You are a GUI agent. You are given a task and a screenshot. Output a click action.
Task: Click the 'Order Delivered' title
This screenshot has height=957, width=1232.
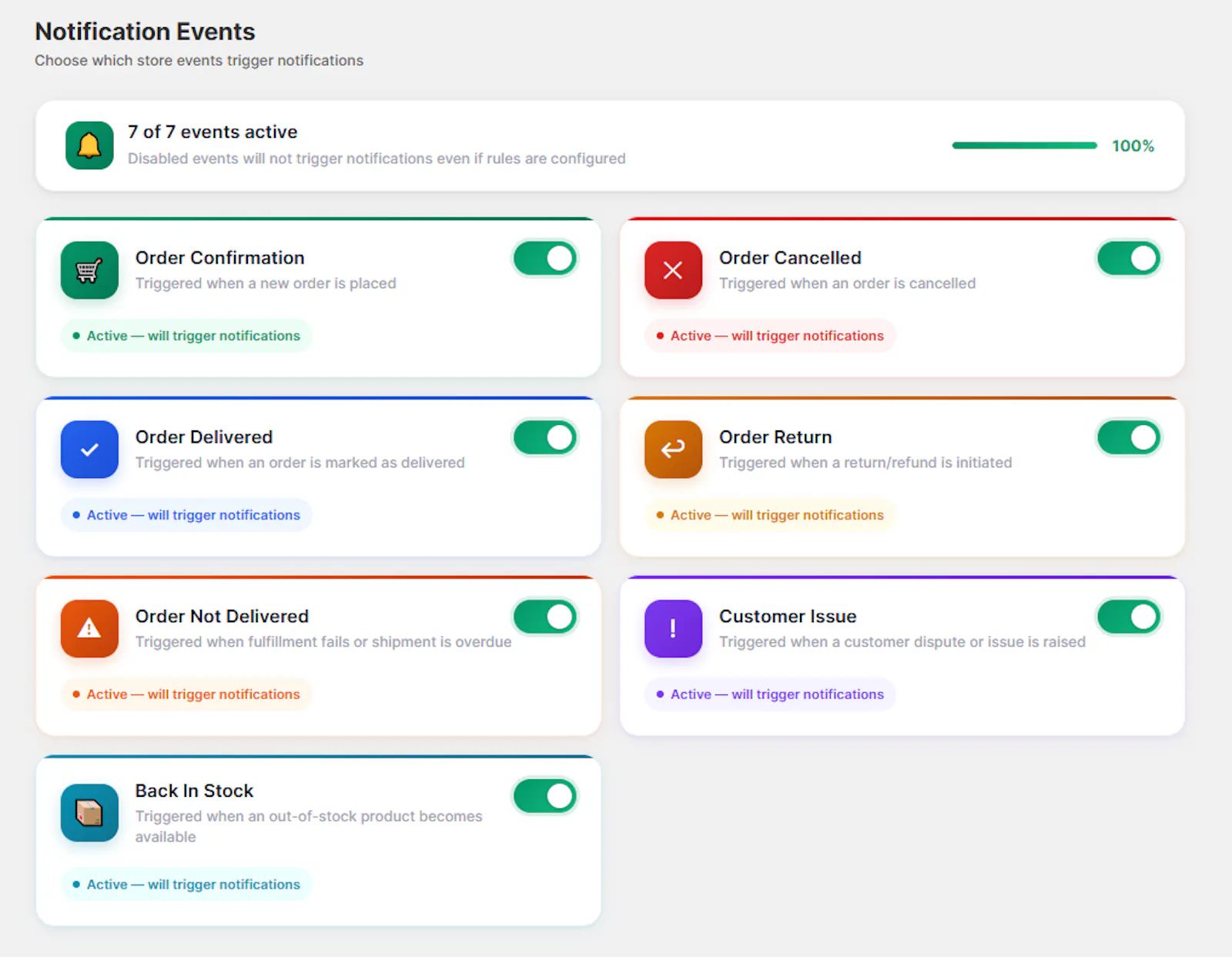204,437
